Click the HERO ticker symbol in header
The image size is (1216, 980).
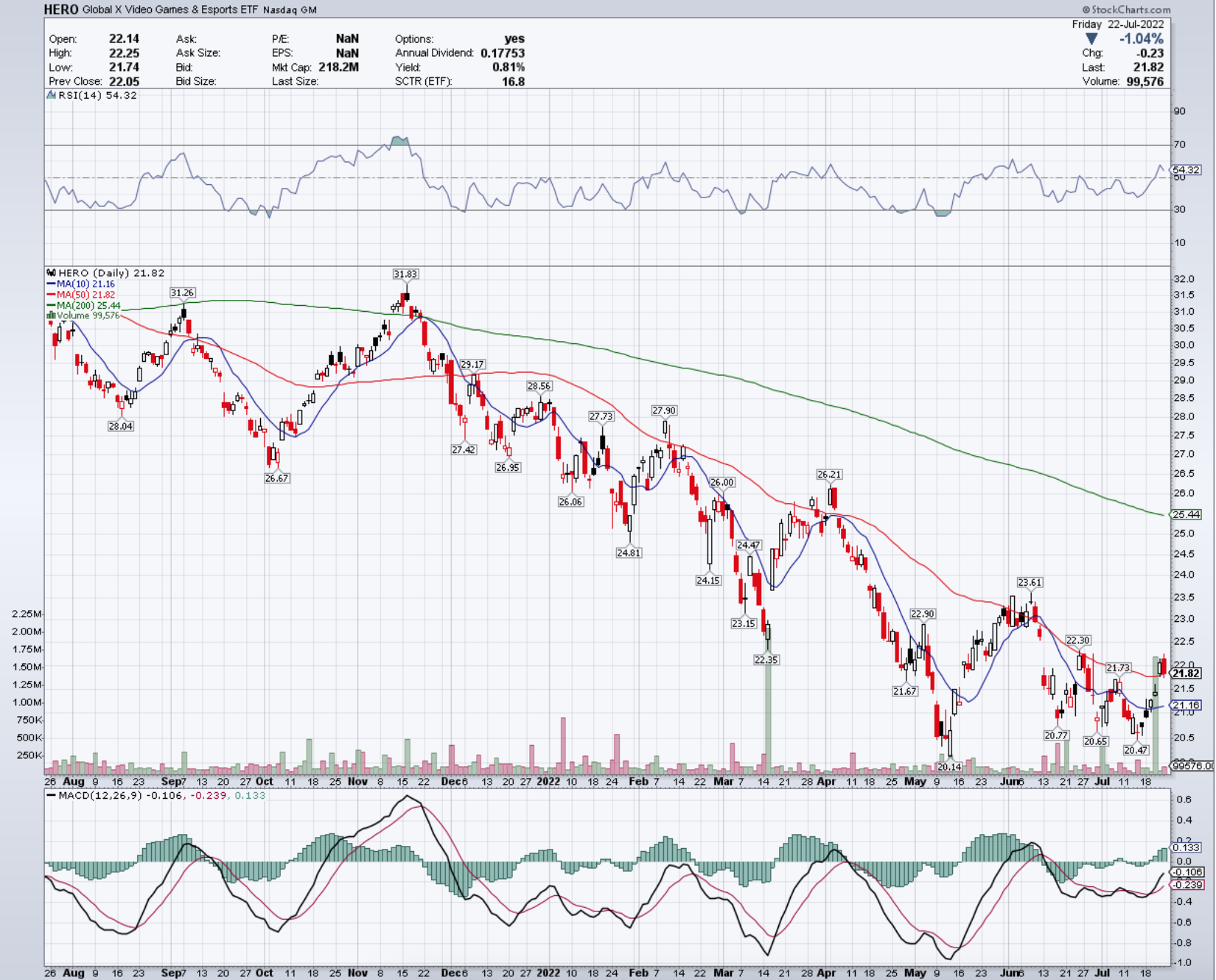(61, 10)
